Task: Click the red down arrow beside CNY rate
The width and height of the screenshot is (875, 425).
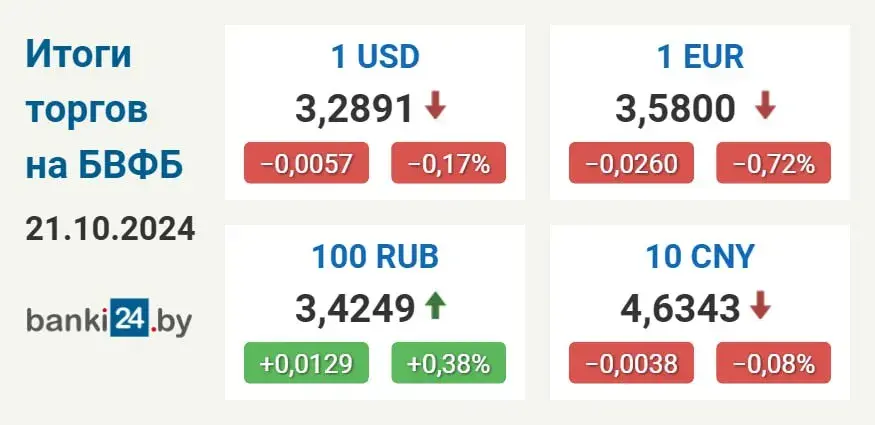Action: coord(760,307)
